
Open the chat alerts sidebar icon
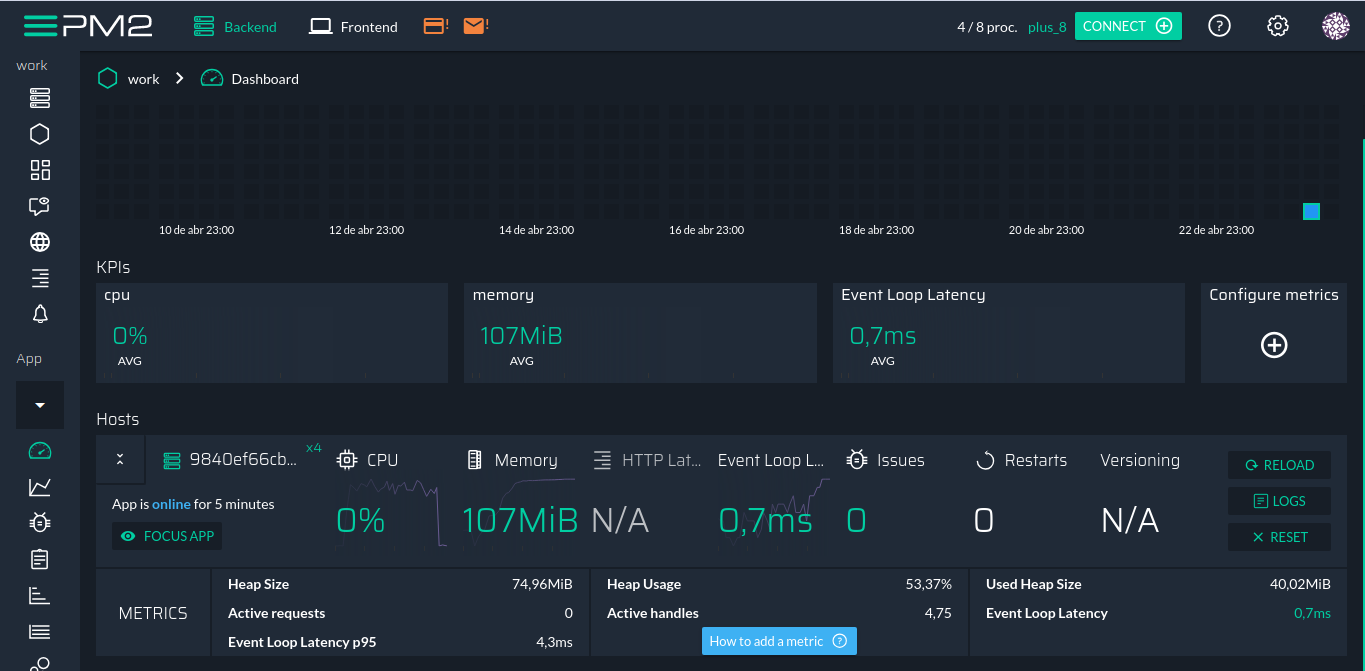pos(40,206)
